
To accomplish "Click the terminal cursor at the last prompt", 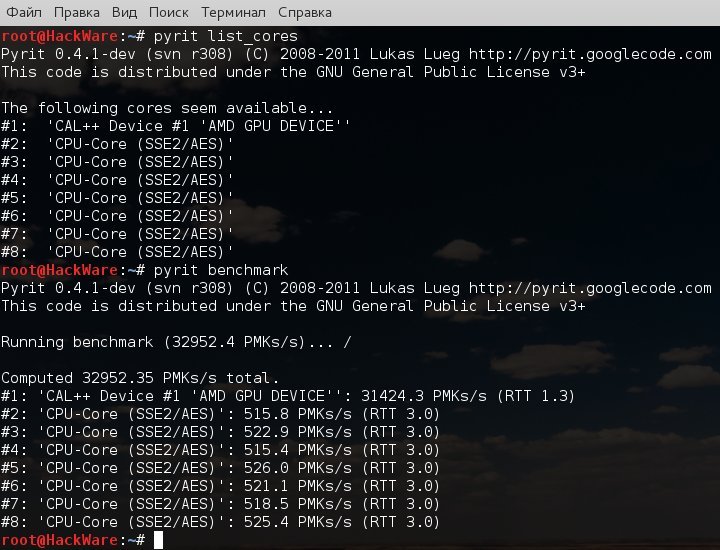I will (158, 540).
